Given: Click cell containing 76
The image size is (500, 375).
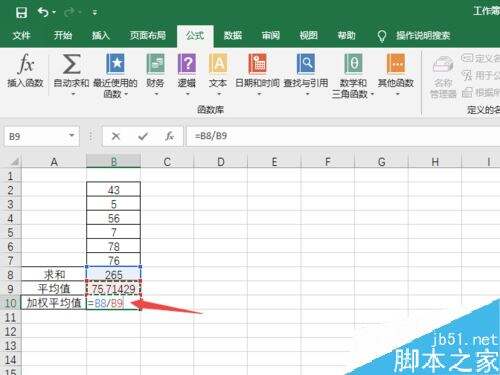Looking at the screenshot, I should (114, 260).
